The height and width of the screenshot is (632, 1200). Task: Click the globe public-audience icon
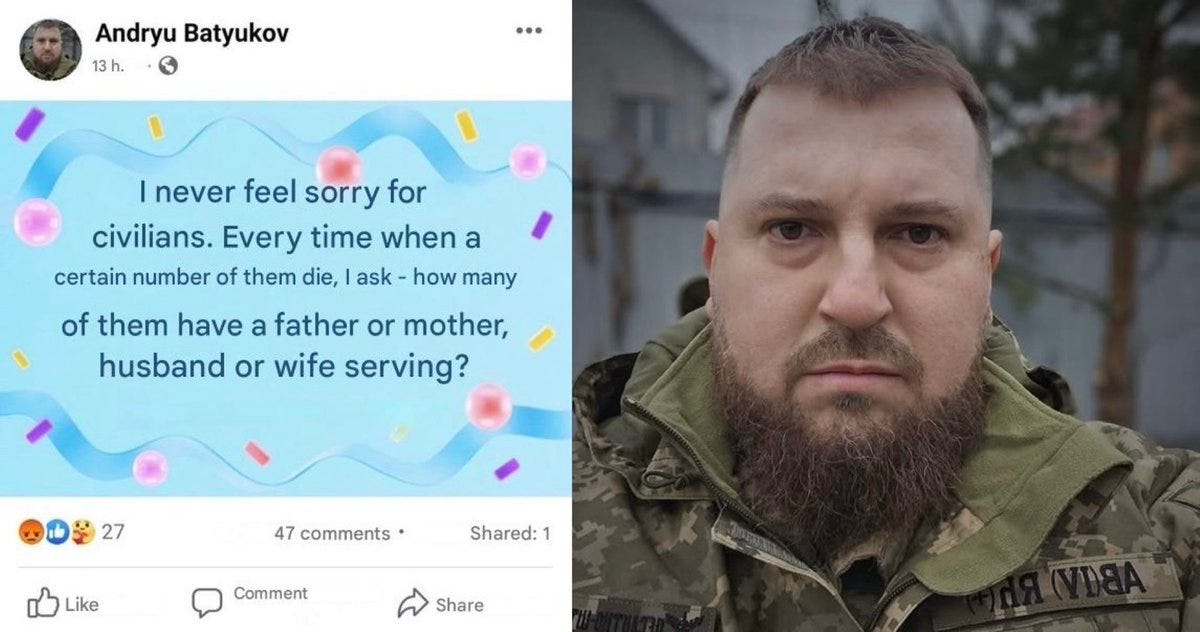(167, 66)
